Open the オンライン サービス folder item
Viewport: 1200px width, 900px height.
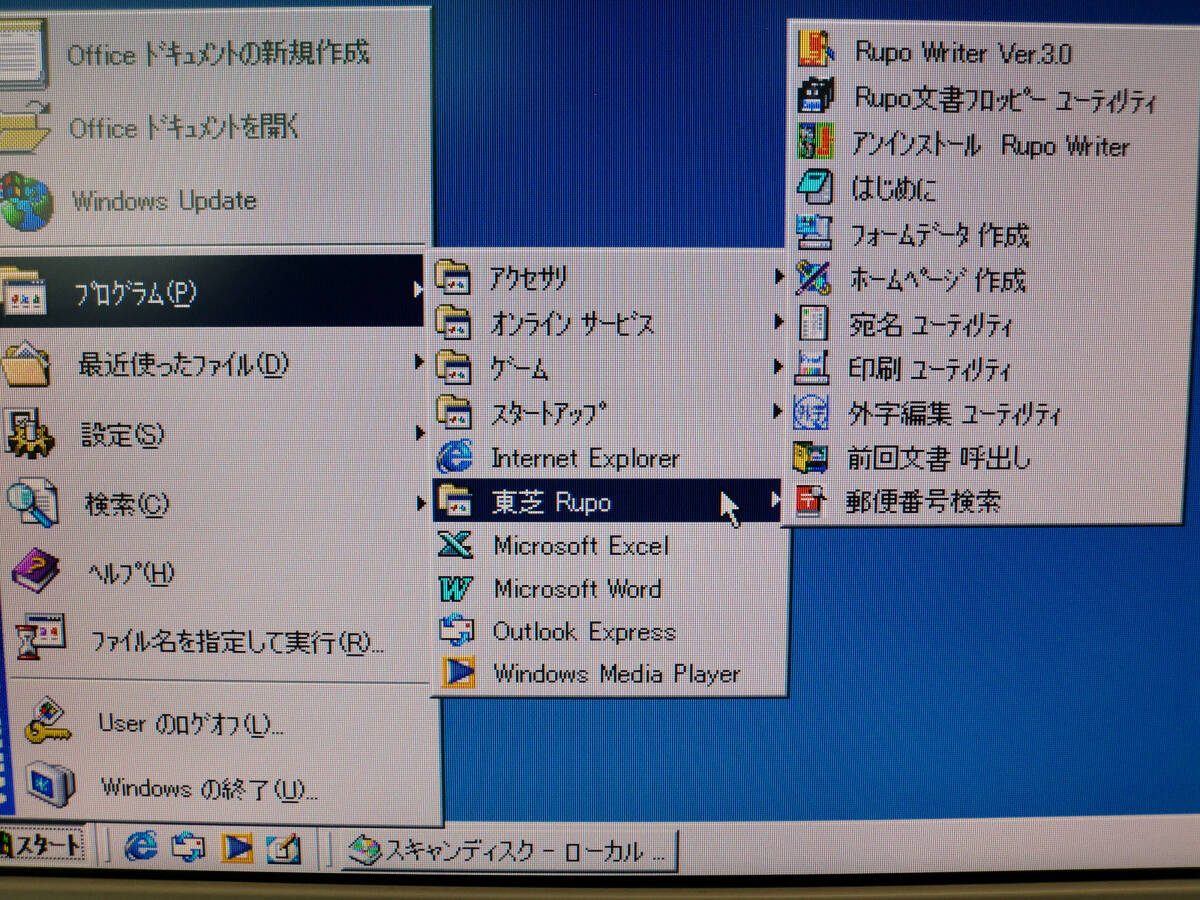click(x=609, y=323)
